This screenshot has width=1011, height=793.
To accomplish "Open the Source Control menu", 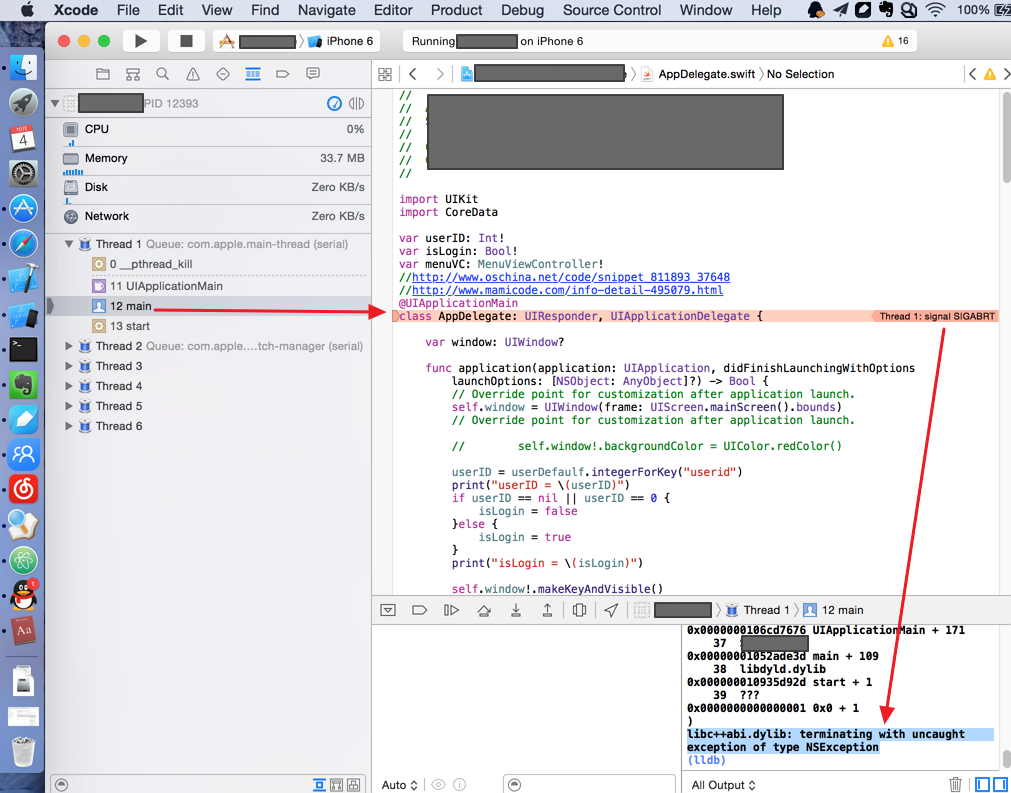I will (611, 10).
